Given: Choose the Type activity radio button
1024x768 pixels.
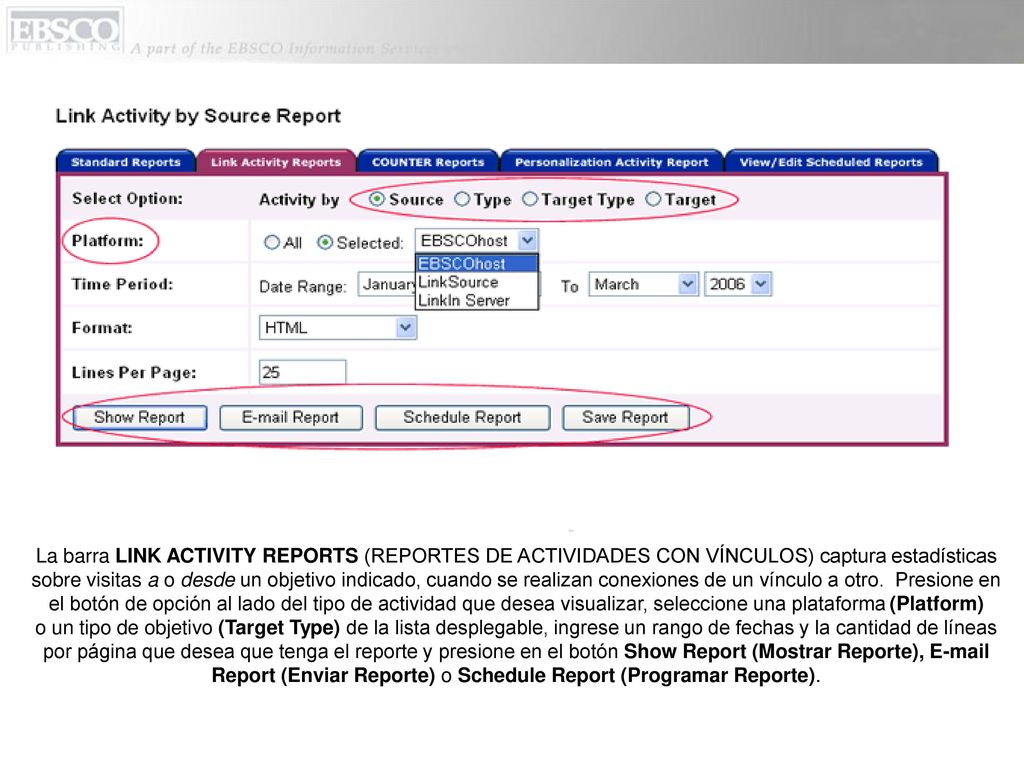Looking at the screenshot, I should (462, 199).
